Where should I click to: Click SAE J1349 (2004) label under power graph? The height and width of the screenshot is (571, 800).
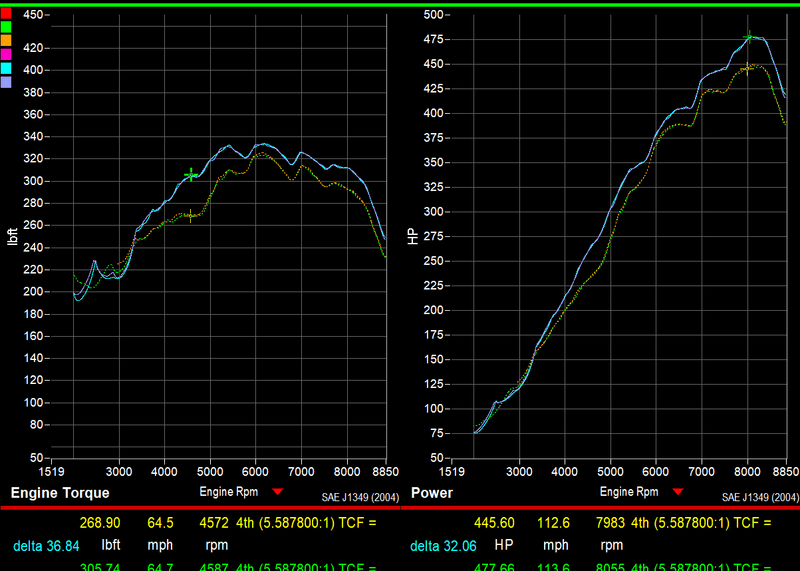760,497
